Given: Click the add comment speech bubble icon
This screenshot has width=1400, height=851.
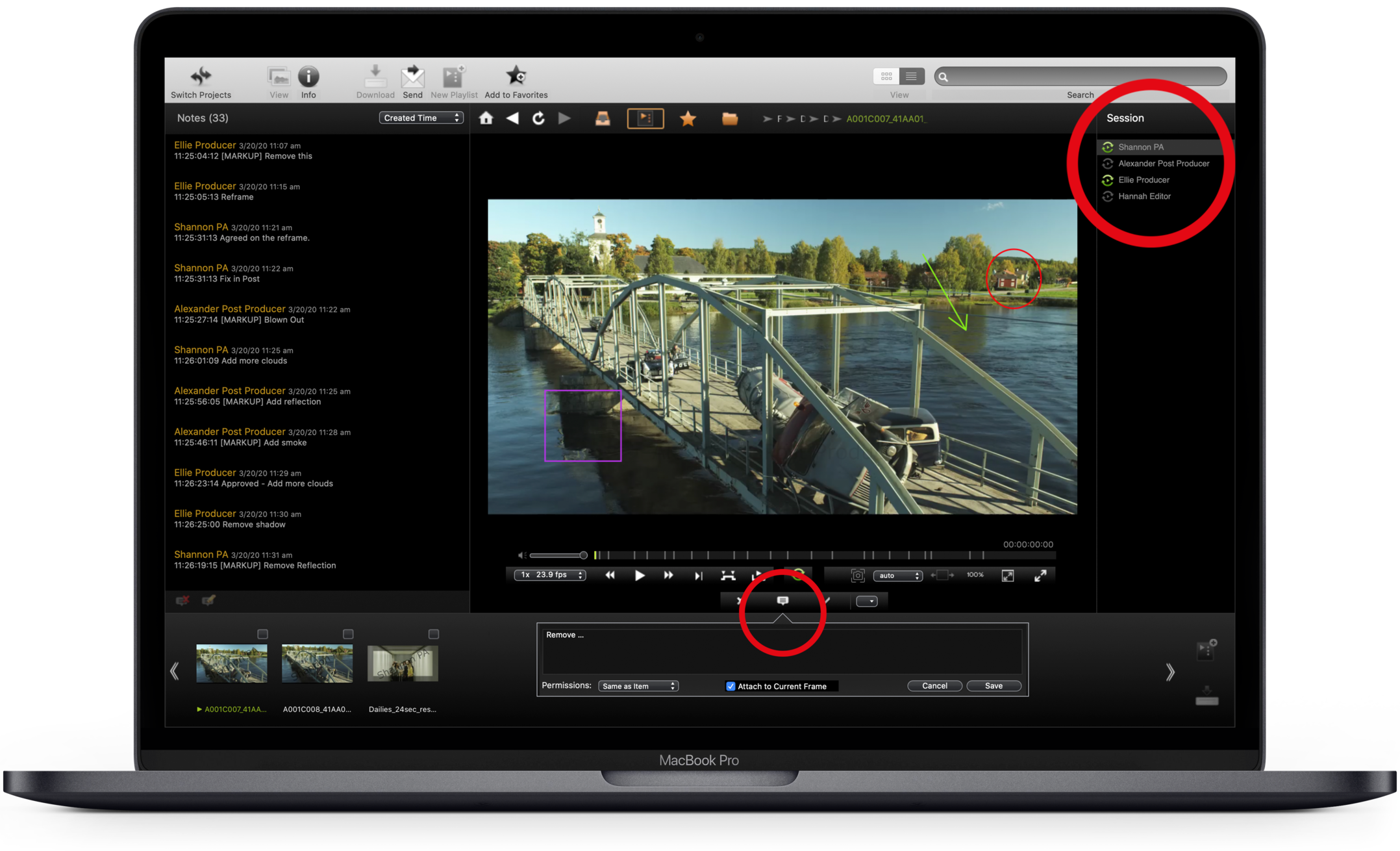Looking at the screenshot, I should click(782, 600).
